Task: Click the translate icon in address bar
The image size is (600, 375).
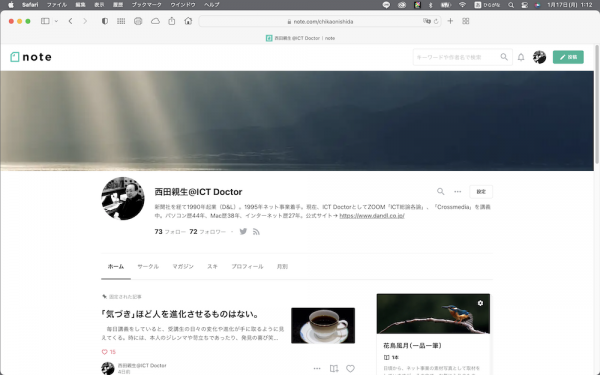Action: tap(427, 21)
